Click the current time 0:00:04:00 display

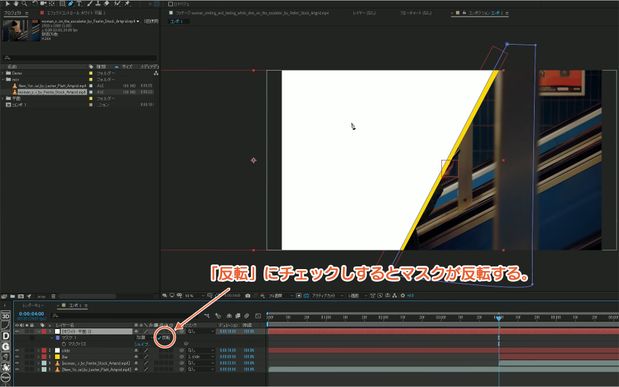click(x=31, y=314)
